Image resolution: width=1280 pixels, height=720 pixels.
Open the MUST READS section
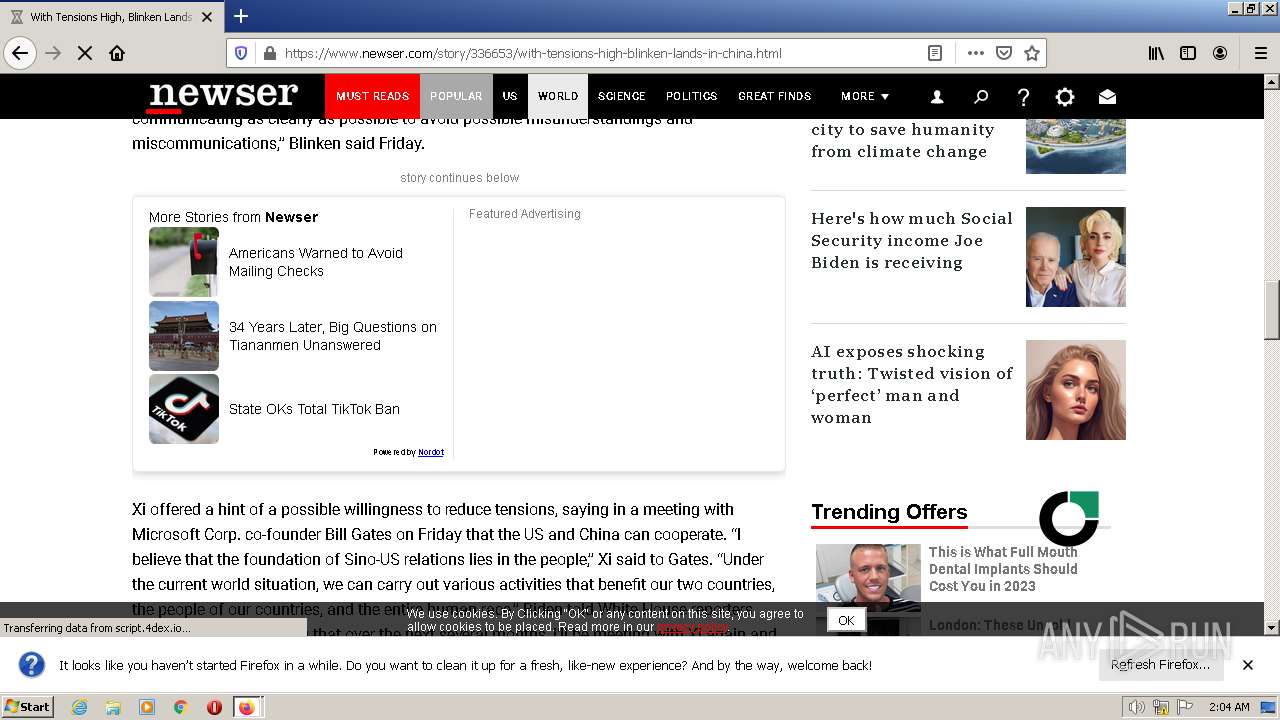[372, 96]
